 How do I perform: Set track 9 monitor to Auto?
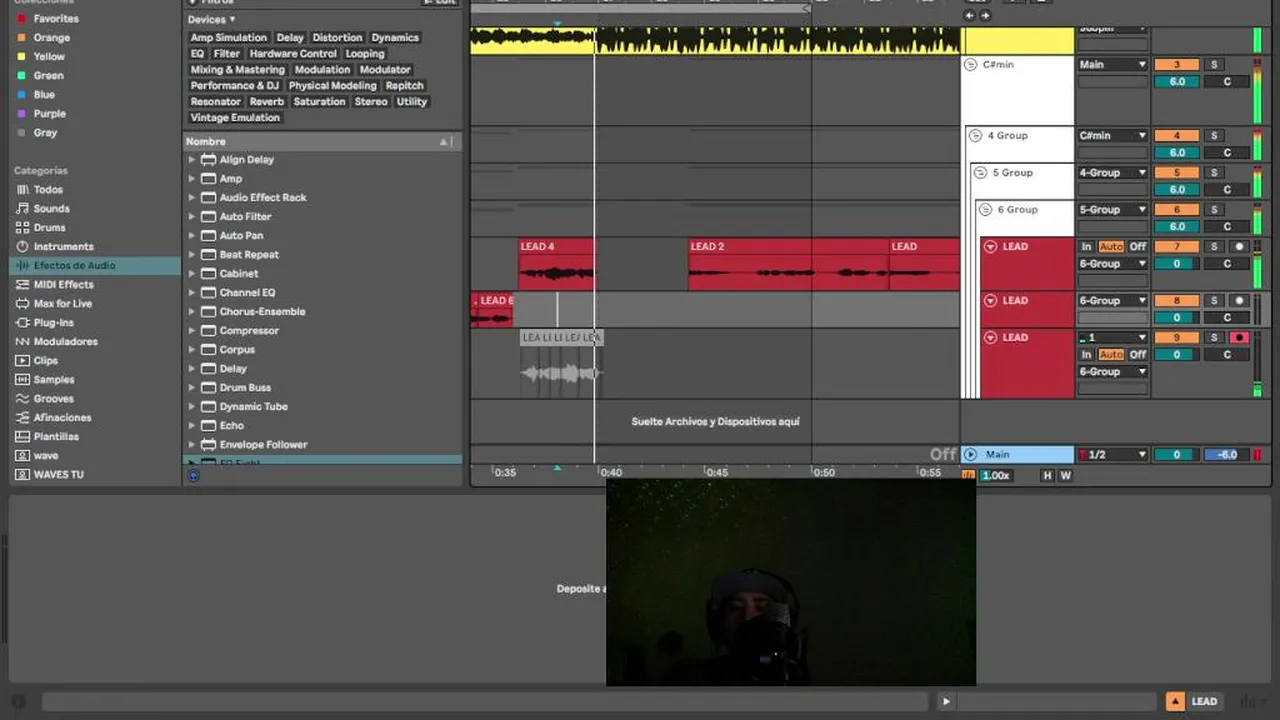[x=1112, y=355]
